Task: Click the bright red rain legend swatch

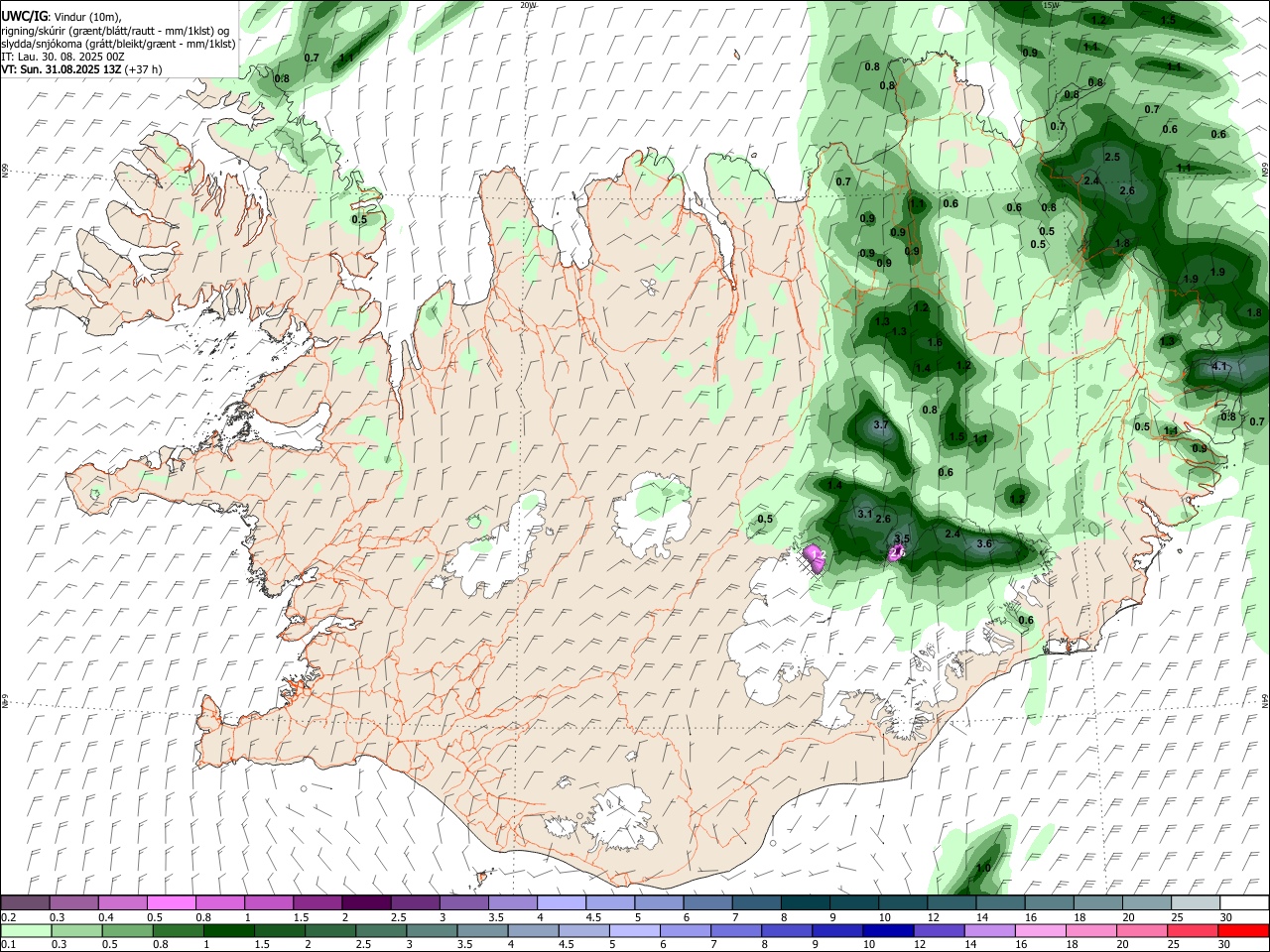Action: click(1244, 930)
